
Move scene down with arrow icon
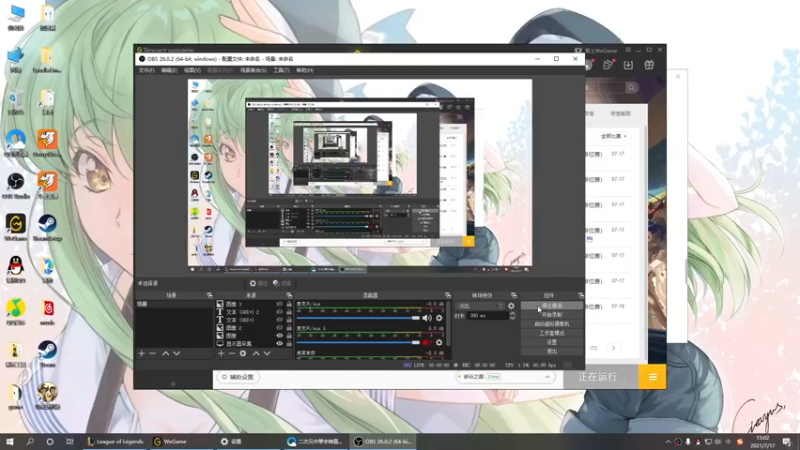177,353
